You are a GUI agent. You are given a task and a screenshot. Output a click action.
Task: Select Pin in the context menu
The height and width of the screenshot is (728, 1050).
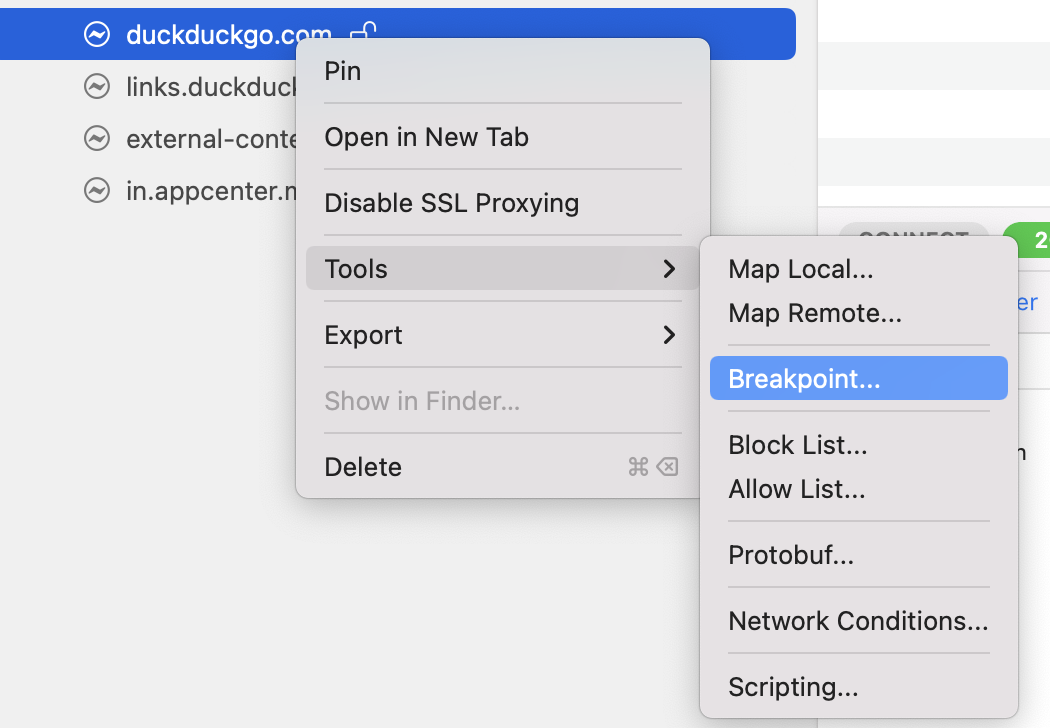502,71
